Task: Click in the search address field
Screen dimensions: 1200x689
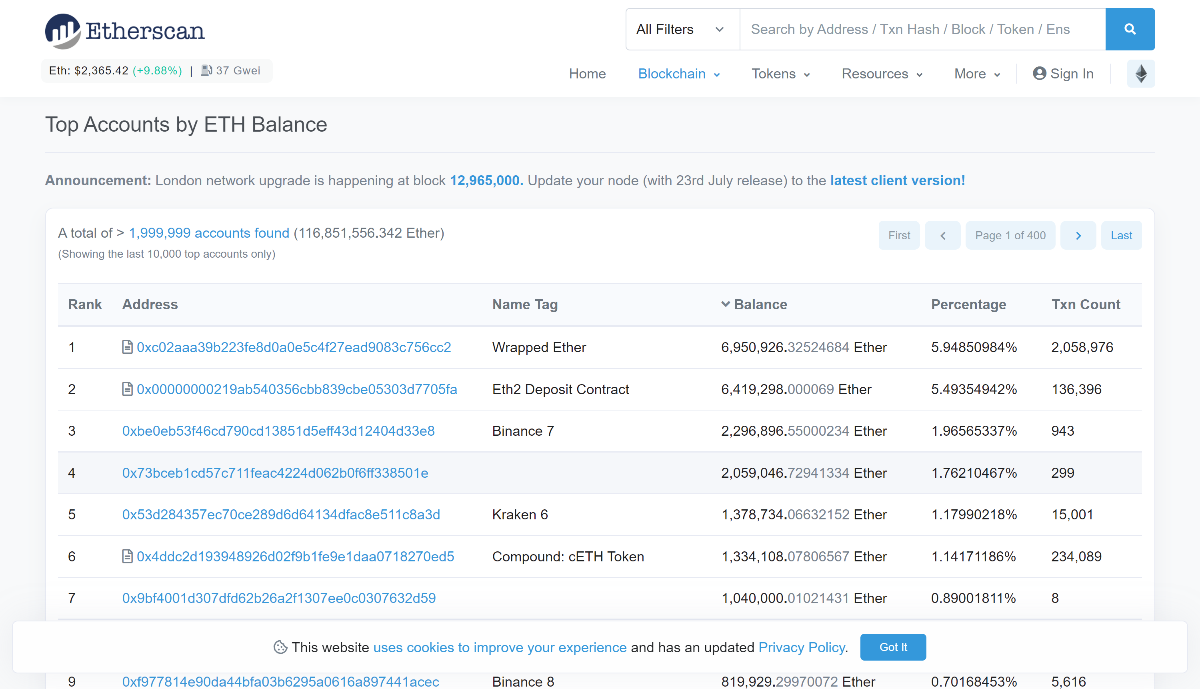Action: pos(922,29)
